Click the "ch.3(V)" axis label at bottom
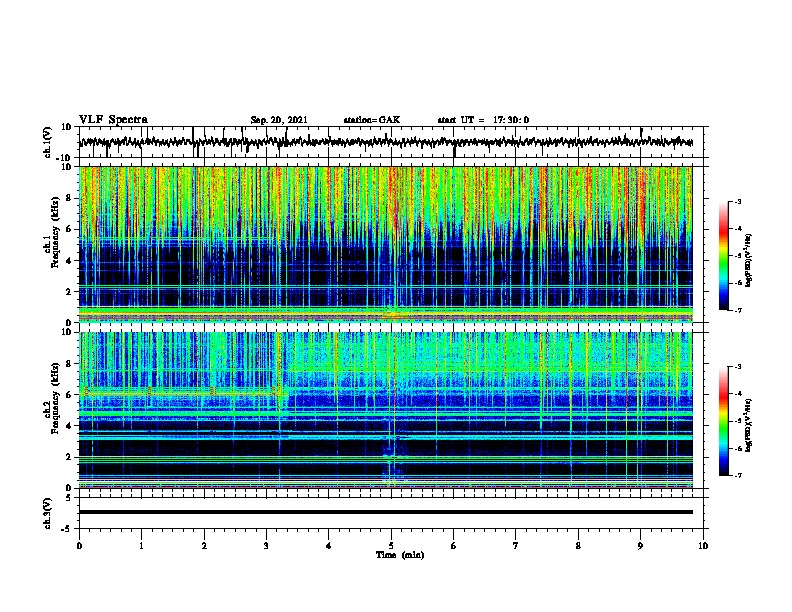Screen dimensions: 792x612 click(48, 514)
